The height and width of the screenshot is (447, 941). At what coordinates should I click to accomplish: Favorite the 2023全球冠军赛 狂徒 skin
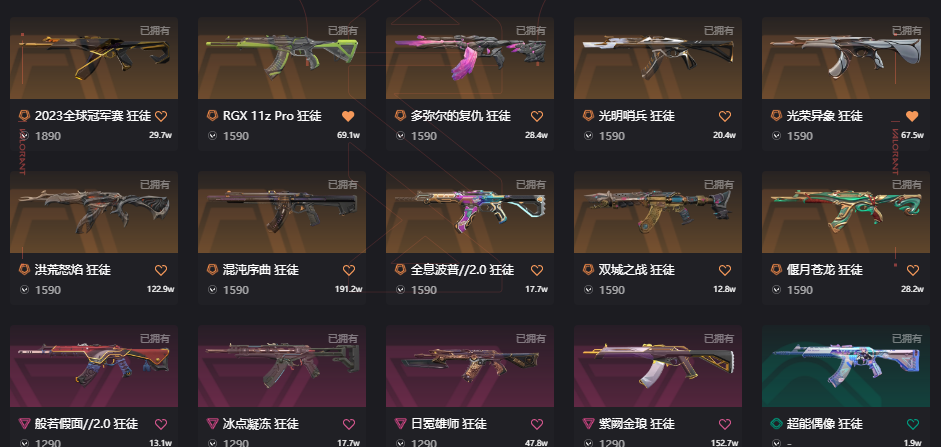pos(161,116)
